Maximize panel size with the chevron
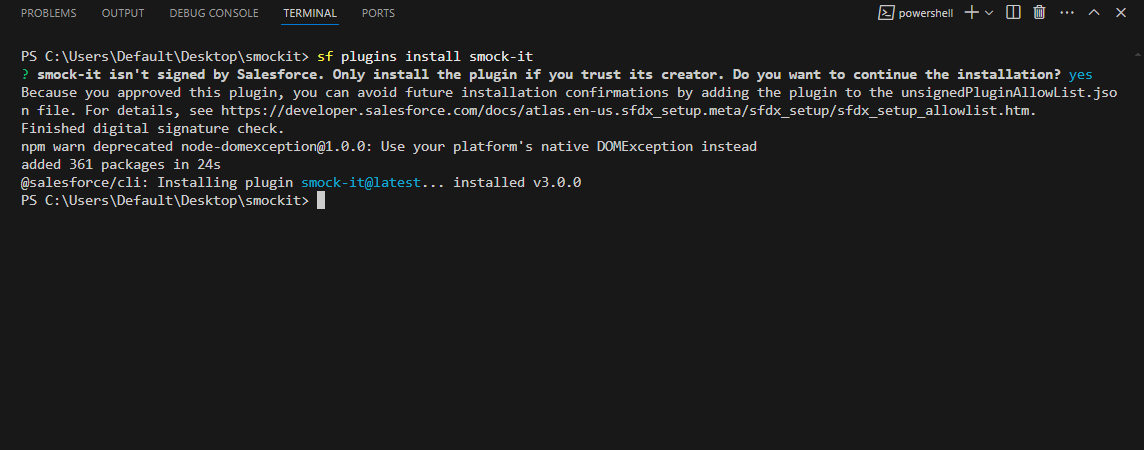 pyautogui.click(x=1094, y=12)
